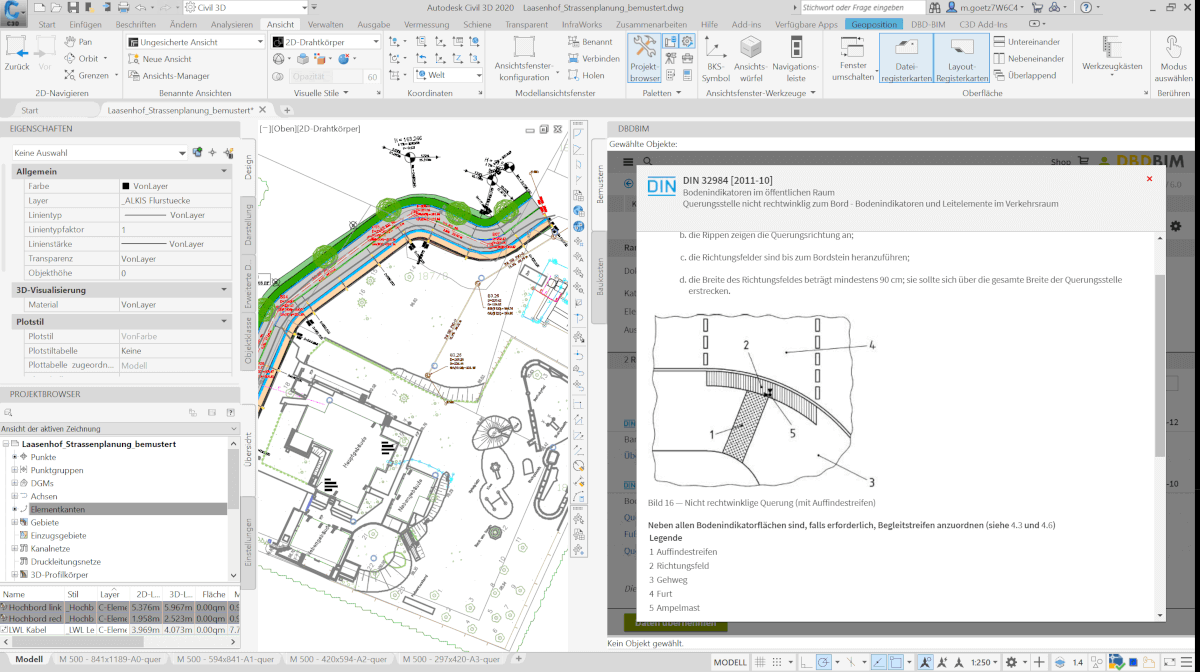Arrange windows Untereinander
The image size is (1200, 672).
(1027, 42)
